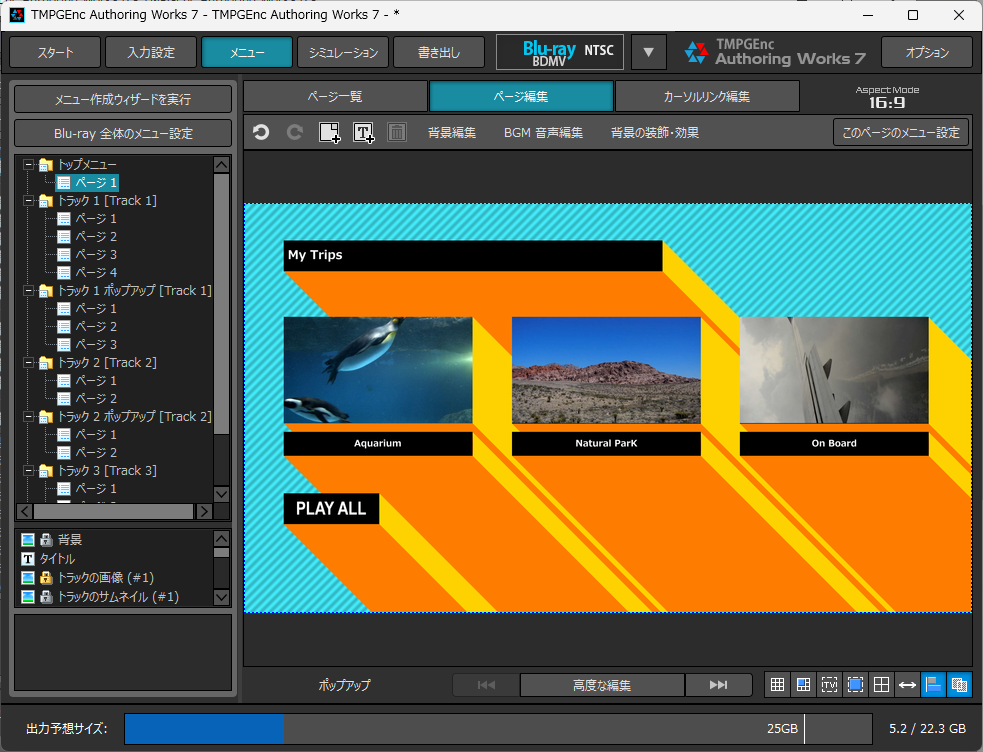Collapse the トップメニュー tree node
This screenshot has width=983, height=752.
(28, 165)
